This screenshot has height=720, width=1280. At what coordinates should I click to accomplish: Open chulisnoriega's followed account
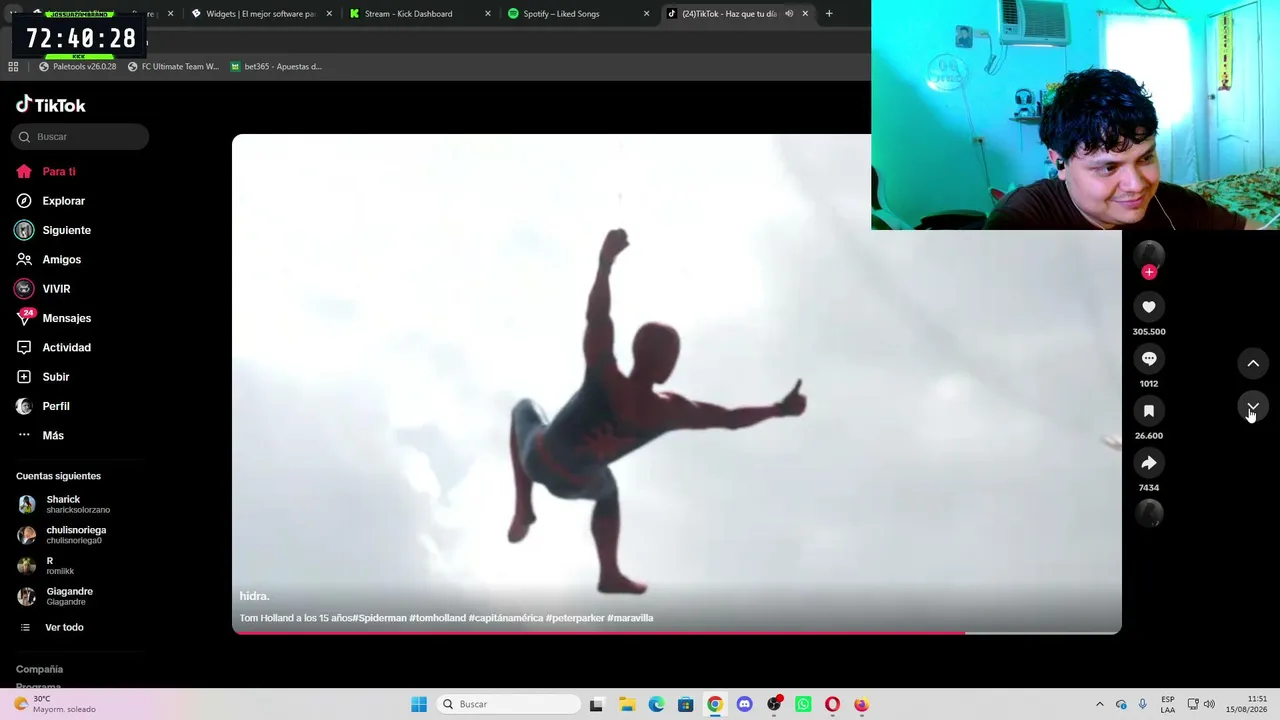coord(61,535)
